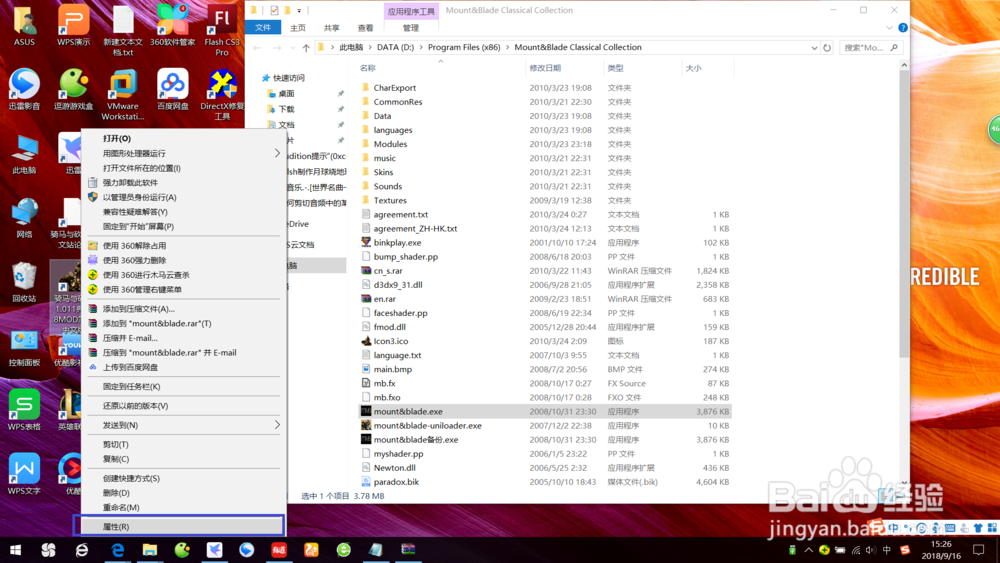The width and height of the screenshot is (1000, 563).
Task: Select the Textures folder icon
Action: (x=365, y=200)
